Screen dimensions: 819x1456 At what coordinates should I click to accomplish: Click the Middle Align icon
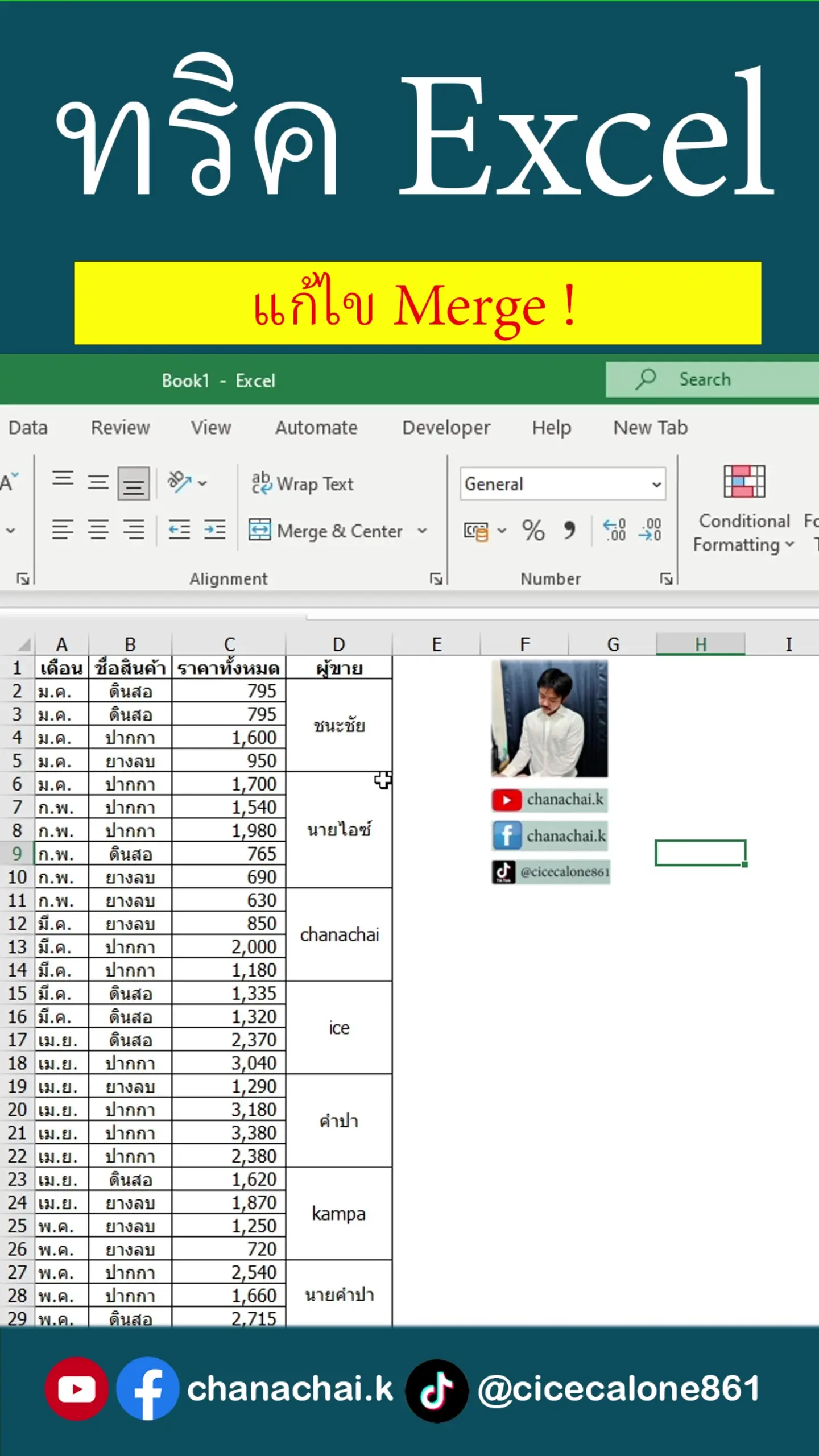(98, 483)
